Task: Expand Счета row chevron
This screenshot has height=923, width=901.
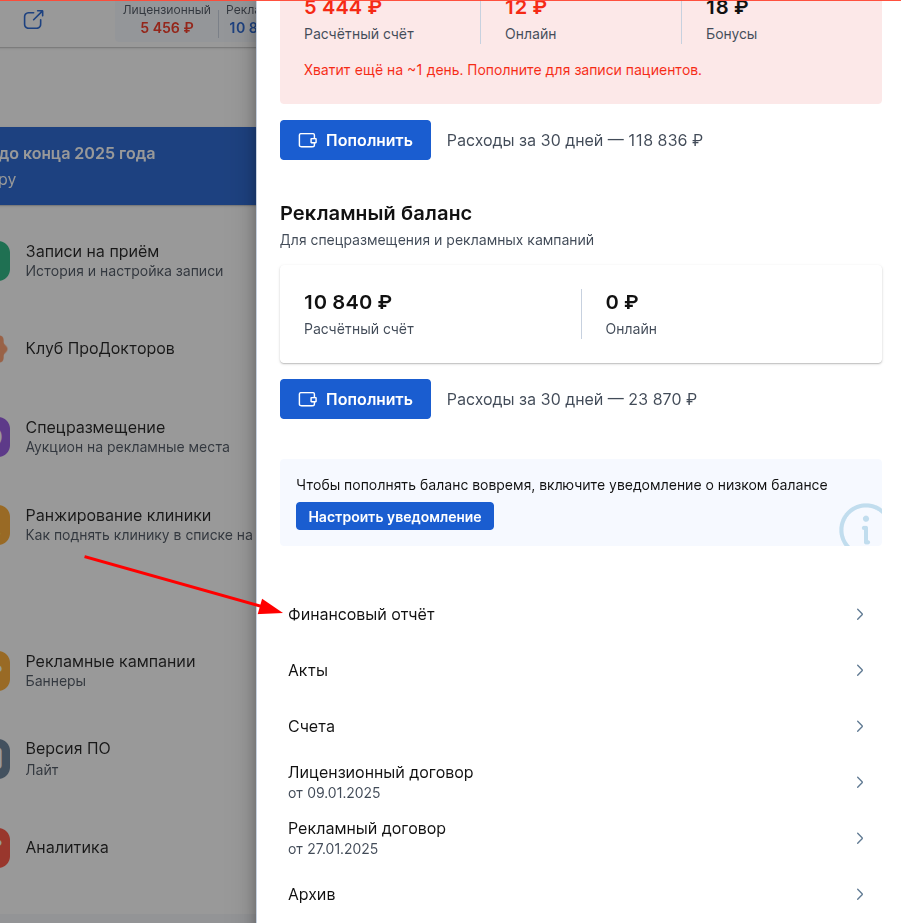Action: 859,726
